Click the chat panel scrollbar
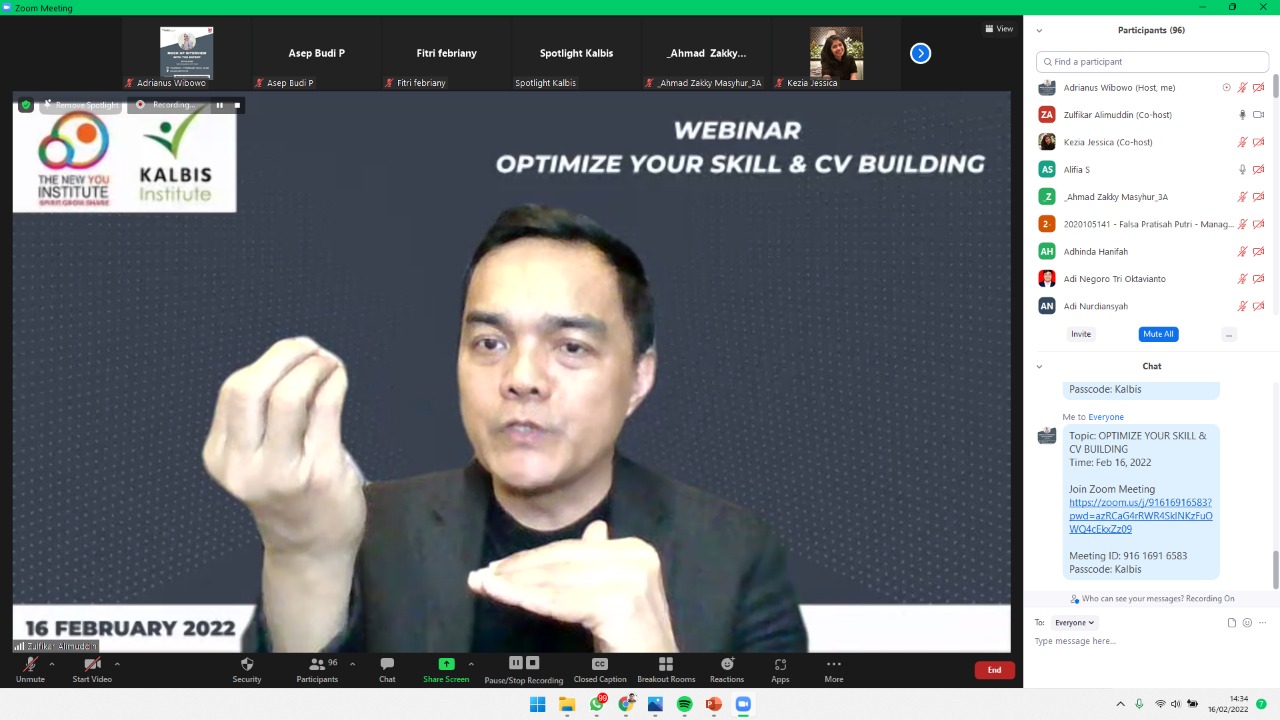Screen dimensions: 1280x720 click(1275, 570)
